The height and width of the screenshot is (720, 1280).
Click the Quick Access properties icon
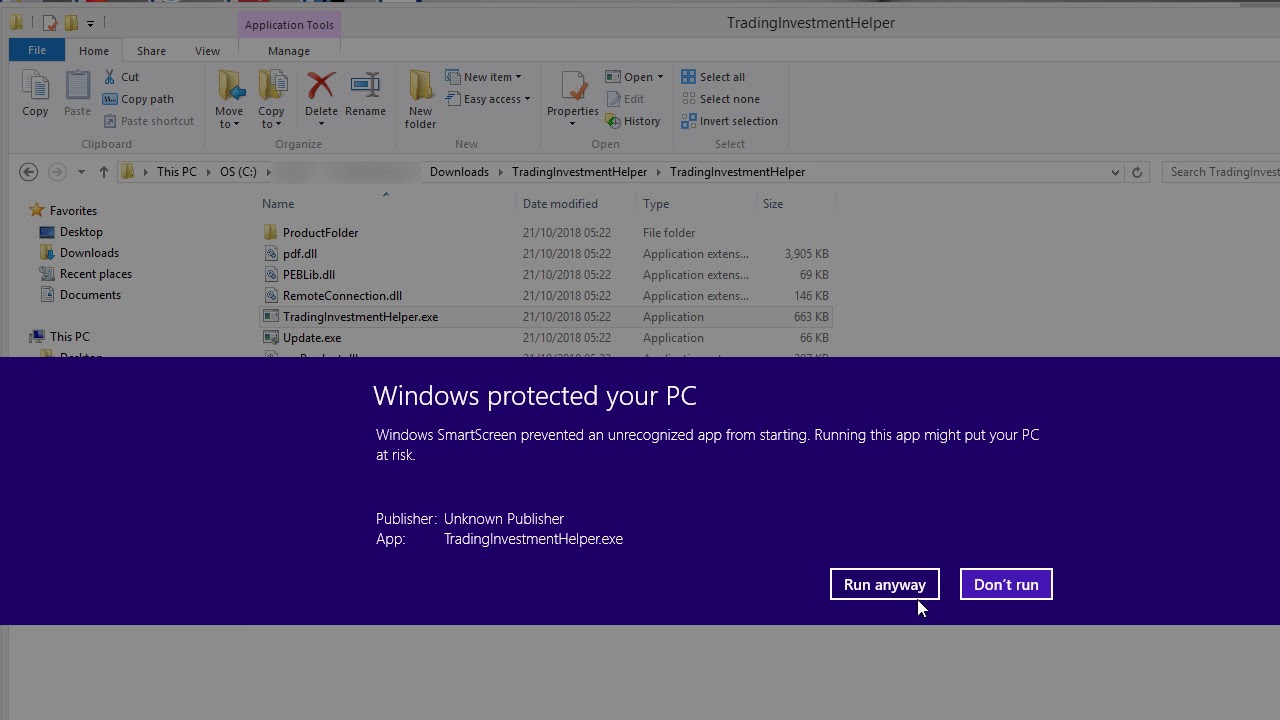[x=49, y=23]
